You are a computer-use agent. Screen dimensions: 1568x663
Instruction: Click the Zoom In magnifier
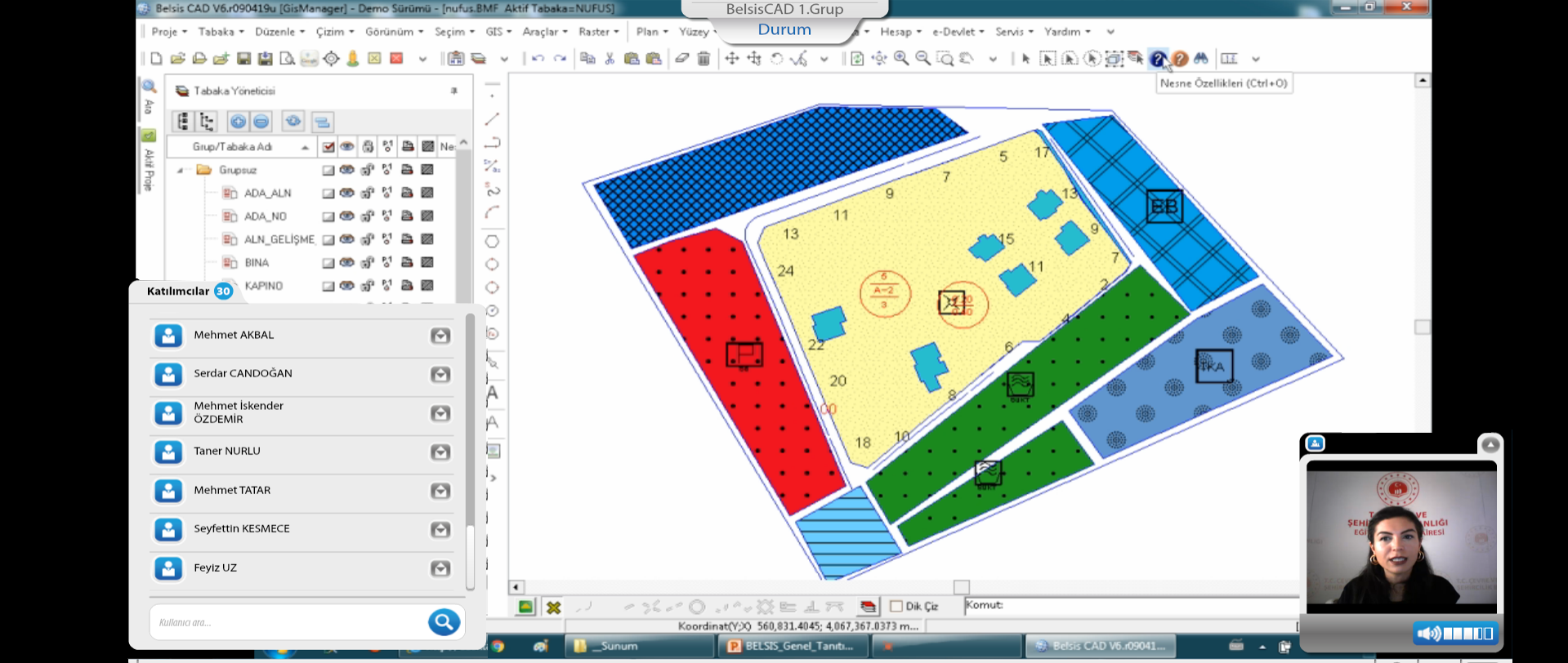(x=901, y=59)
